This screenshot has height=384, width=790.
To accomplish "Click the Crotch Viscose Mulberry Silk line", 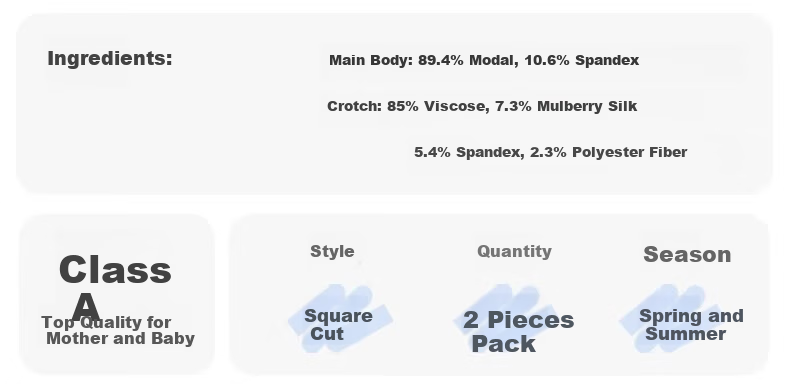I will click(482, 106).
